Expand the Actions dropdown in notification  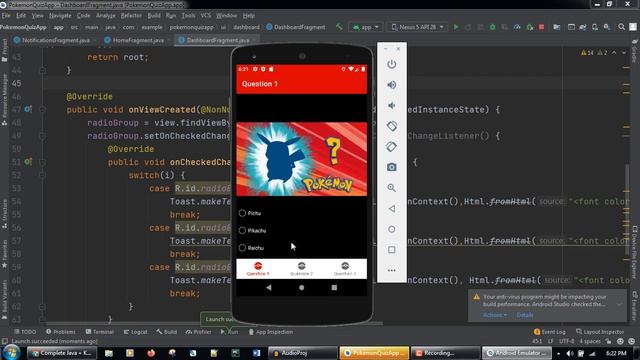[495, 315]
